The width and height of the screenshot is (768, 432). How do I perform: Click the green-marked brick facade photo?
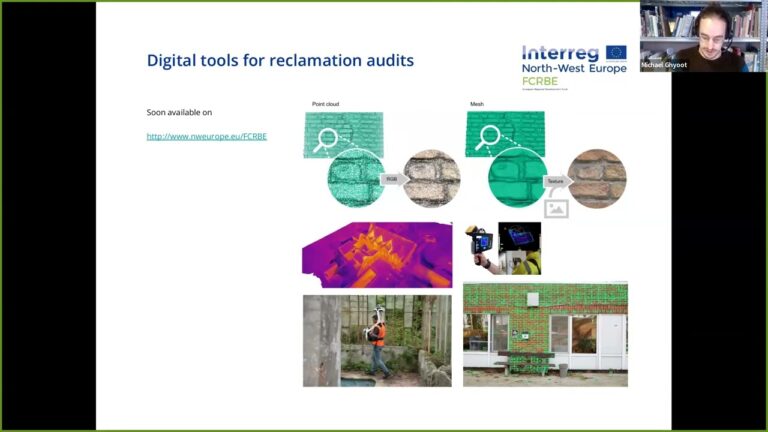545,334
